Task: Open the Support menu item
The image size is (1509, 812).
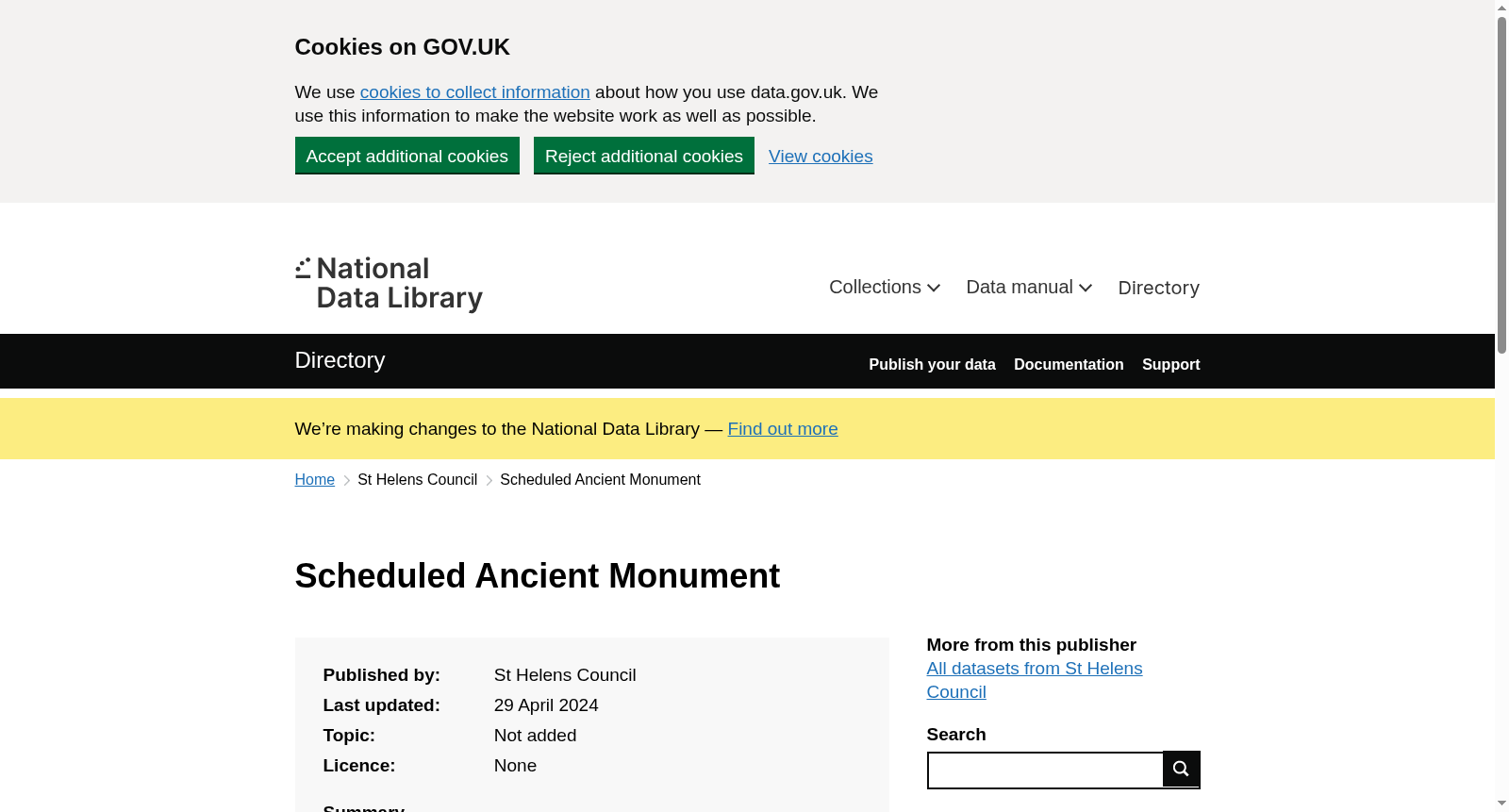Action: [x=1170, y=364]
